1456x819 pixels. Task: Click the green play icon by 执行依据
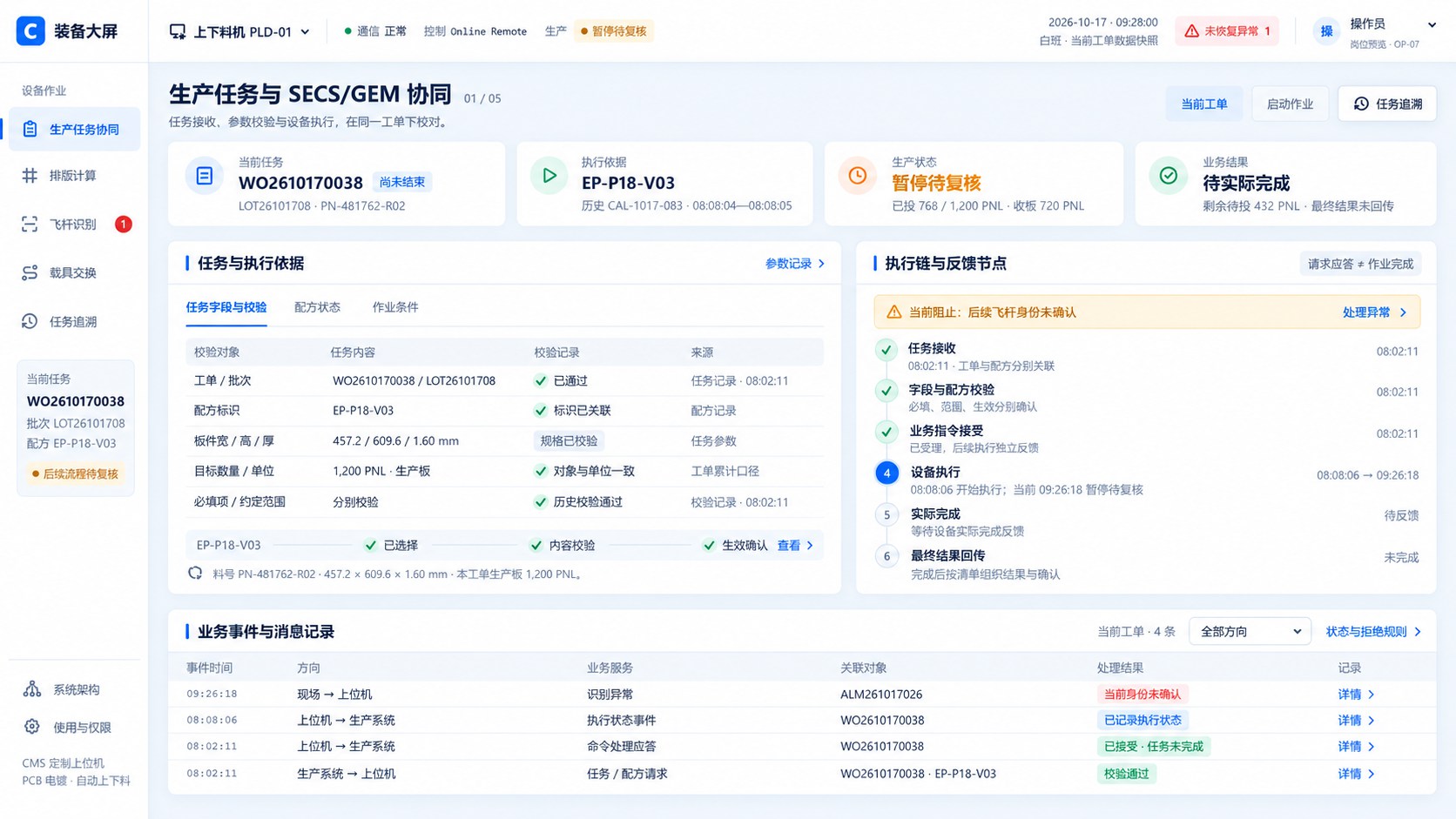(549, 176)
